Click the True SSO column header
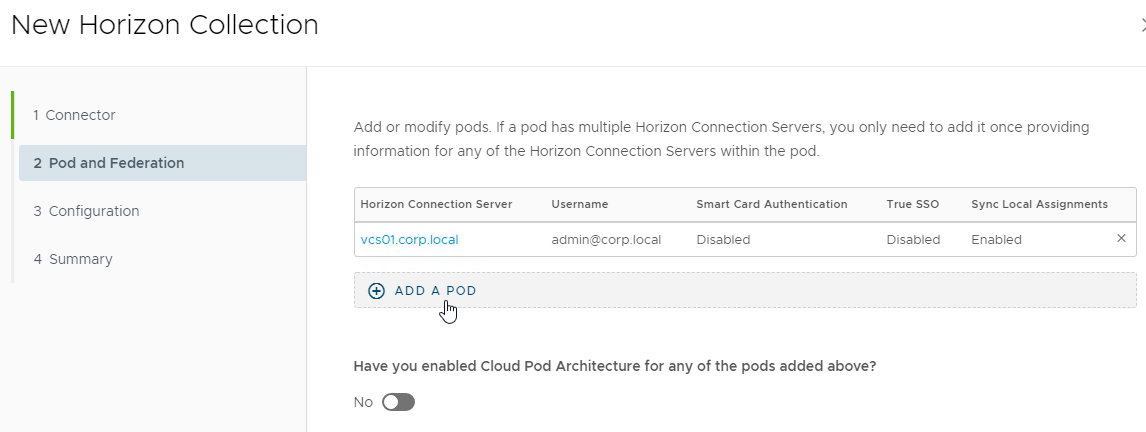The height and width of the screenshot is (432, 1146). click(913, 204)
